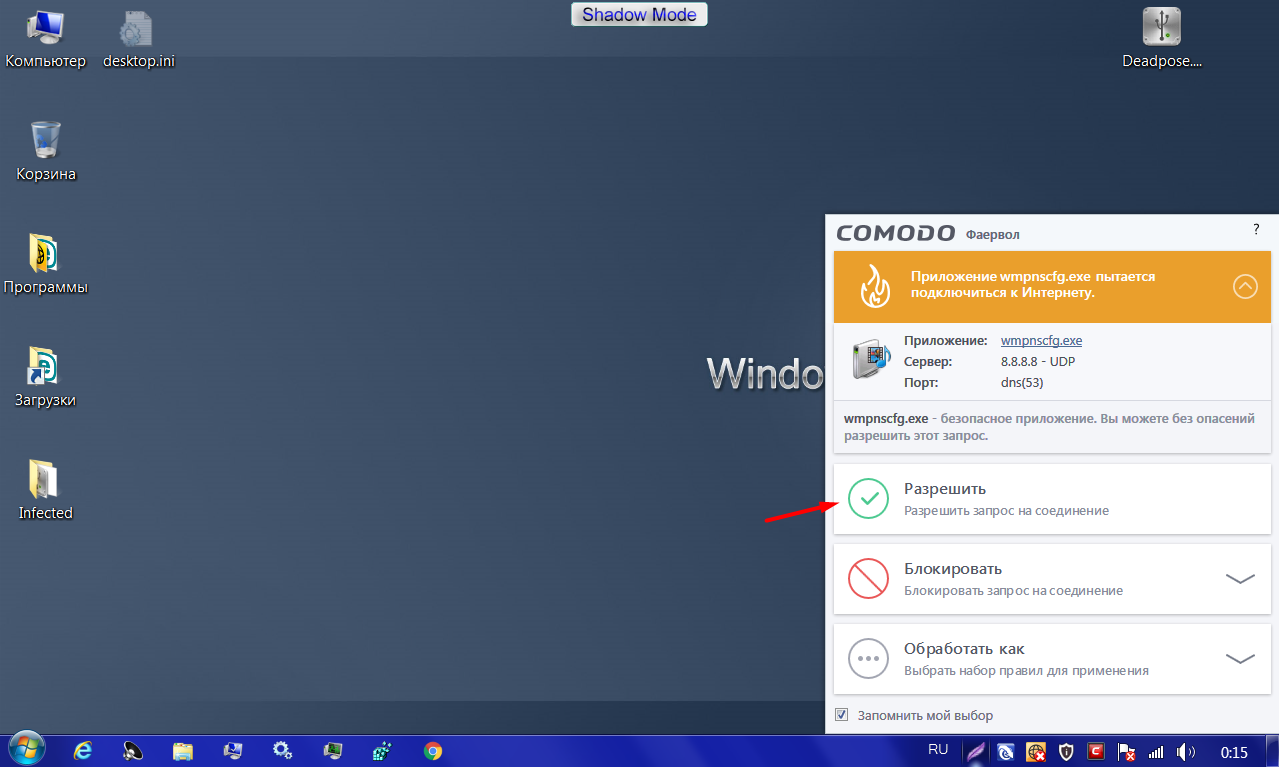Click the Show desktop strip
Image resolution: width=1279 pixels, height=767 pixels.
click(1272, 751)
